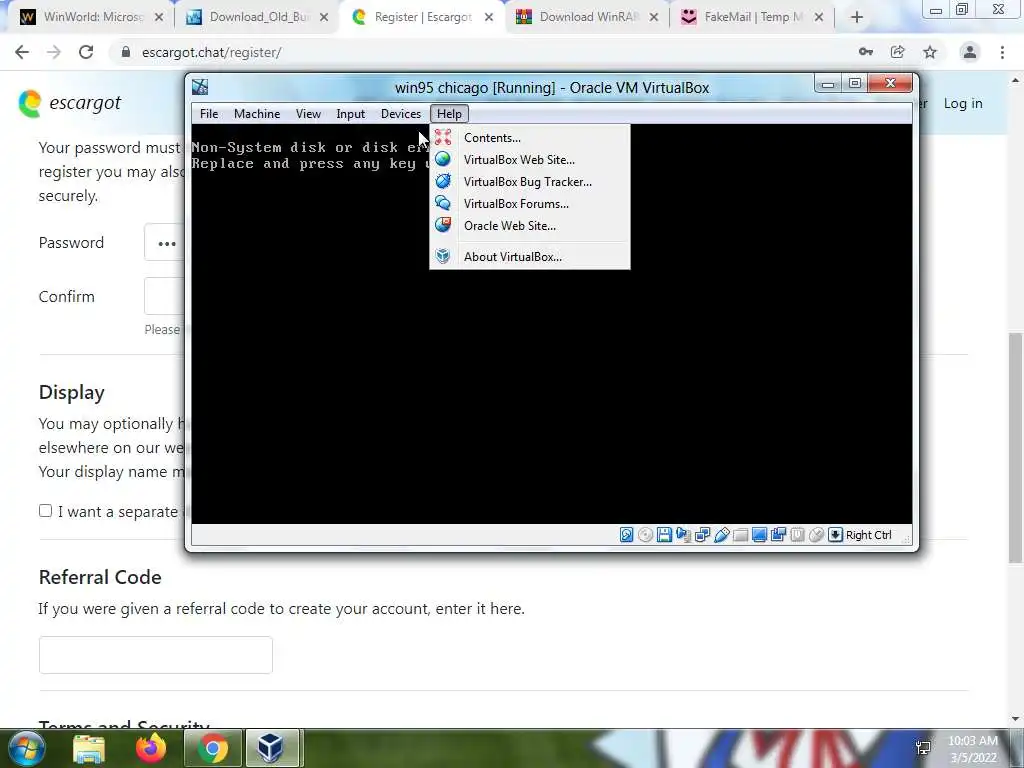Choose Oracle Web Site... menu entry
Viewport: 1024px width, 768px height.
click(530, 226)
